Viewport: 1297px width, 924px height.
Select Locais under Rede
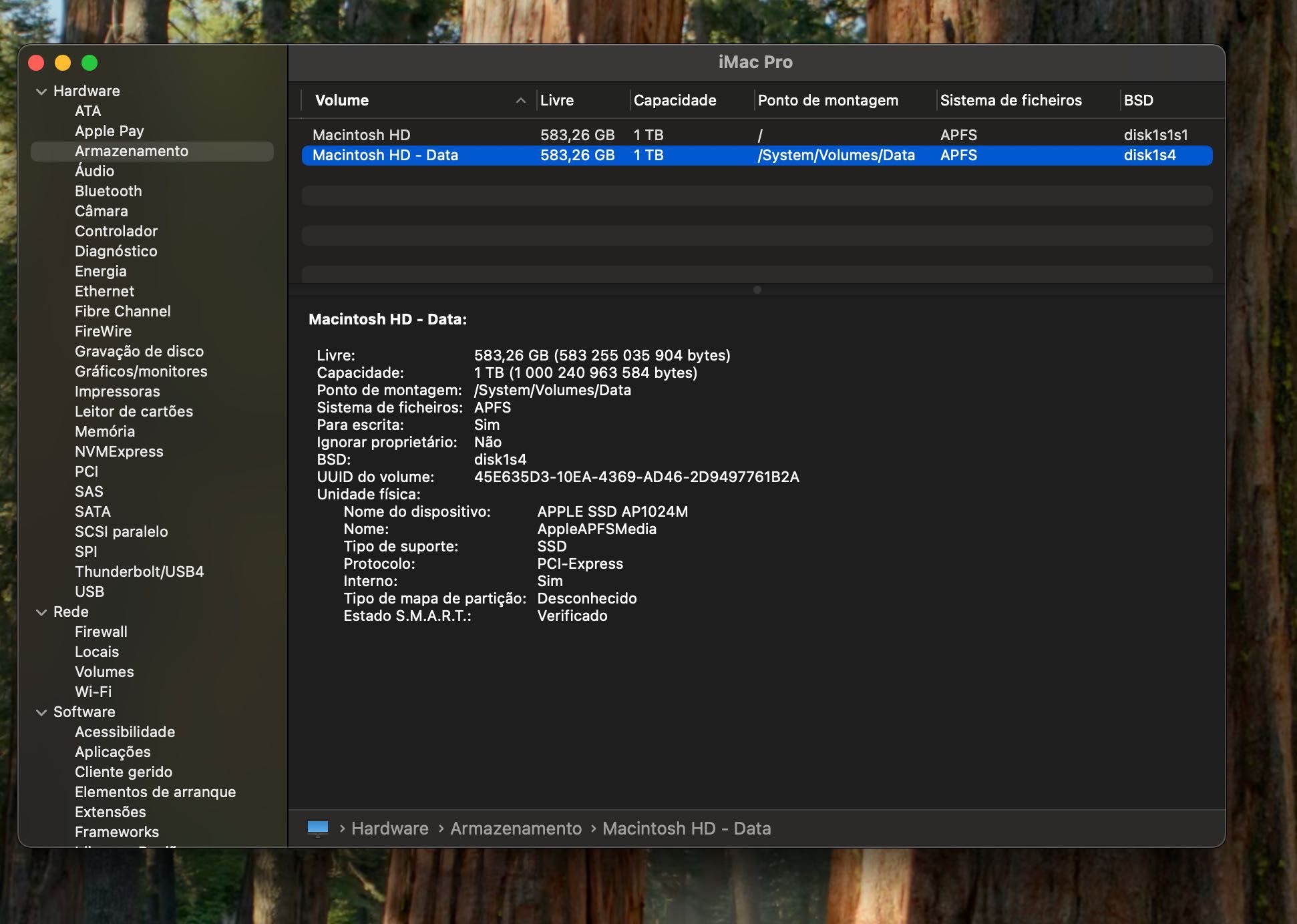click(x=97, y=652)
